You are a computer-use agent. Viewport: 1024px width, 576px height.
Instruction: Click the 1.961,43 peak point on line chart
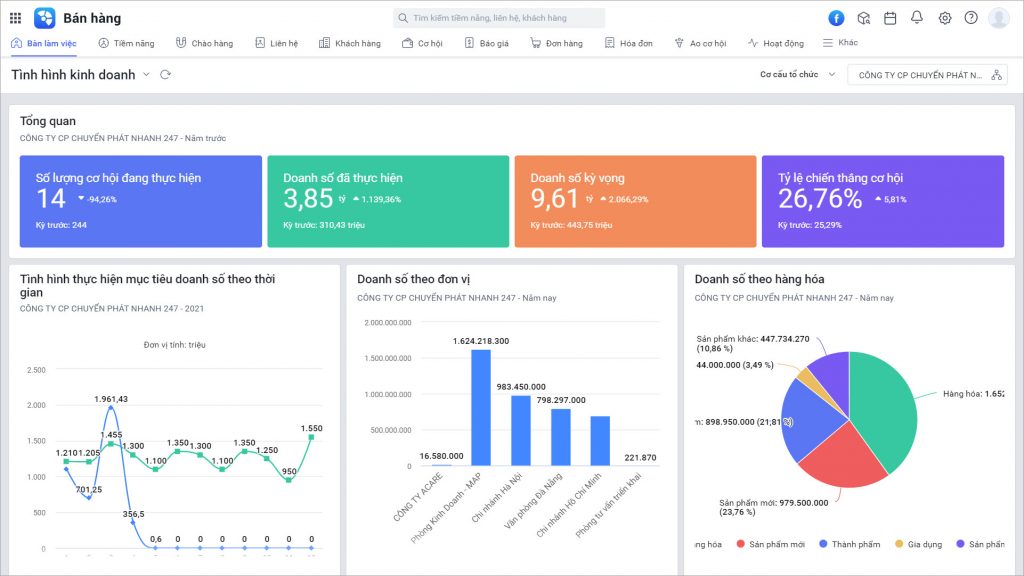111,408
